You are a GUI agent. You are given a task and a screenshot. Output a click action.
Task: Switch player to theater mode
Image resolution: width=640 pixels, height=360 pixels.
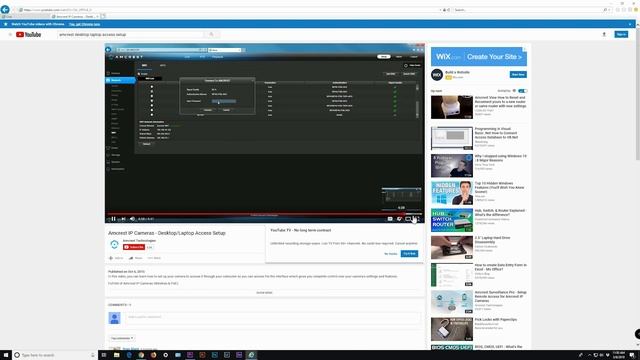click(408, 219)
